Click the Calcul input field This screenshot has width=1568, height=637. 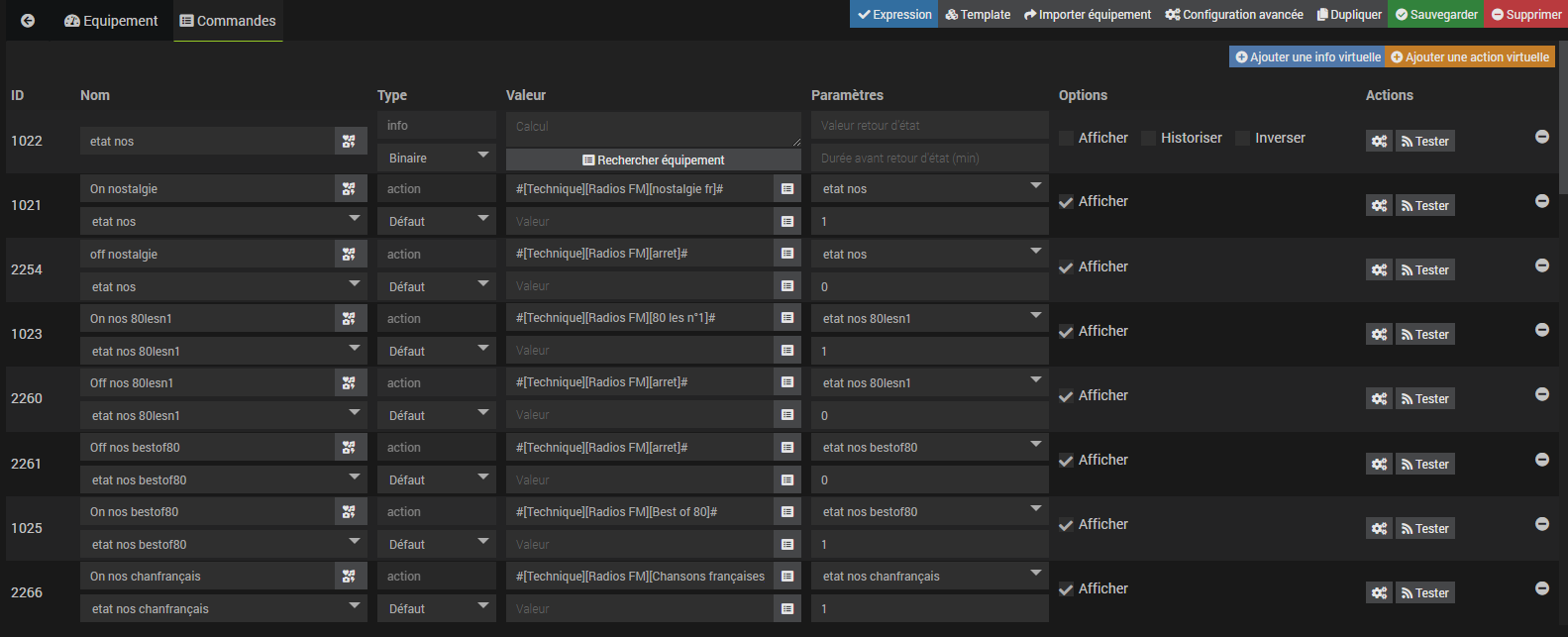653,128
